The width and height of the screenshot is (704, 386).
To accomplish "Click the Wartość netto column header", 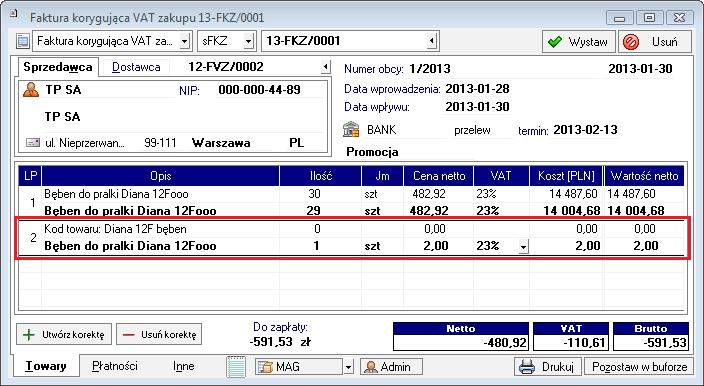I will [x=644, y=175].
